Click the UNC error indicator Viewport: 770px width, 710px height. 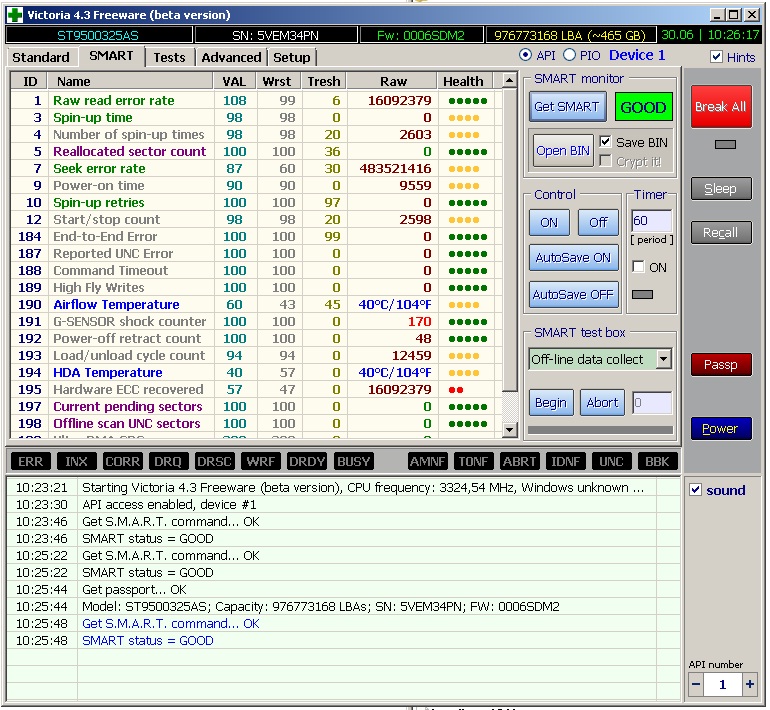(611, 462)
